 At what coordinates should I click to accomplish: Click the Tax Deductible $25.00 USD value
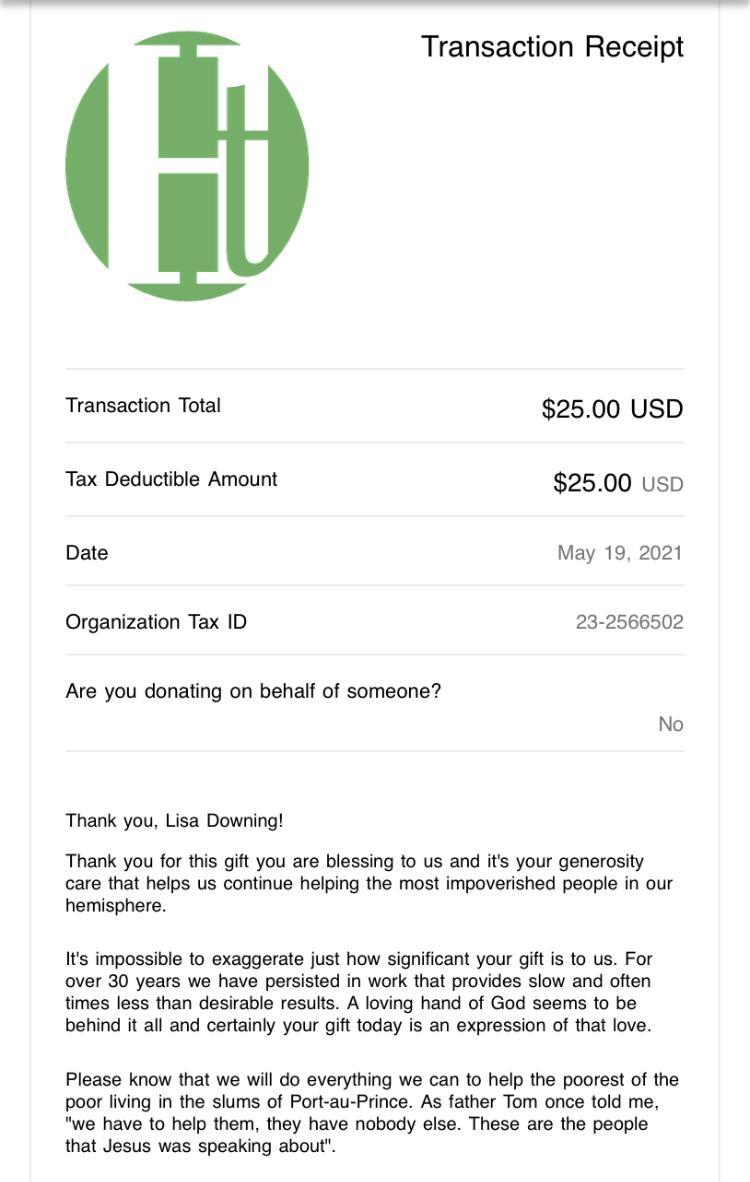click(x=618, y=484)
